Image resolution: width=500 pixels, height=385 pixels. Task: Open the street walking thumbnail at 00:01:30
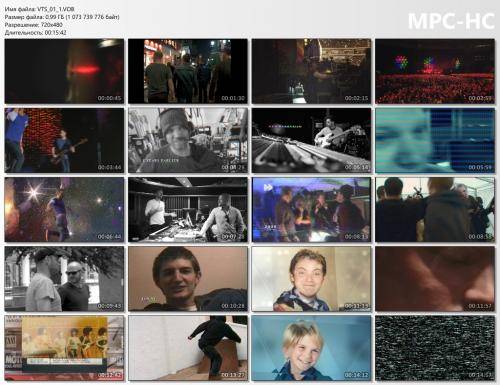tap(188, 71)
